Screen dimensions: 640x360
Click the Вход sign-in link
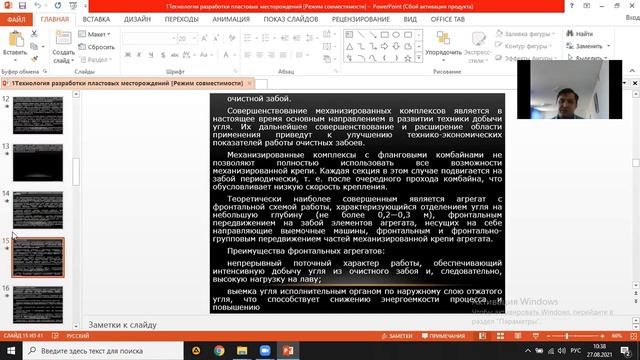[x=633, y=18]
